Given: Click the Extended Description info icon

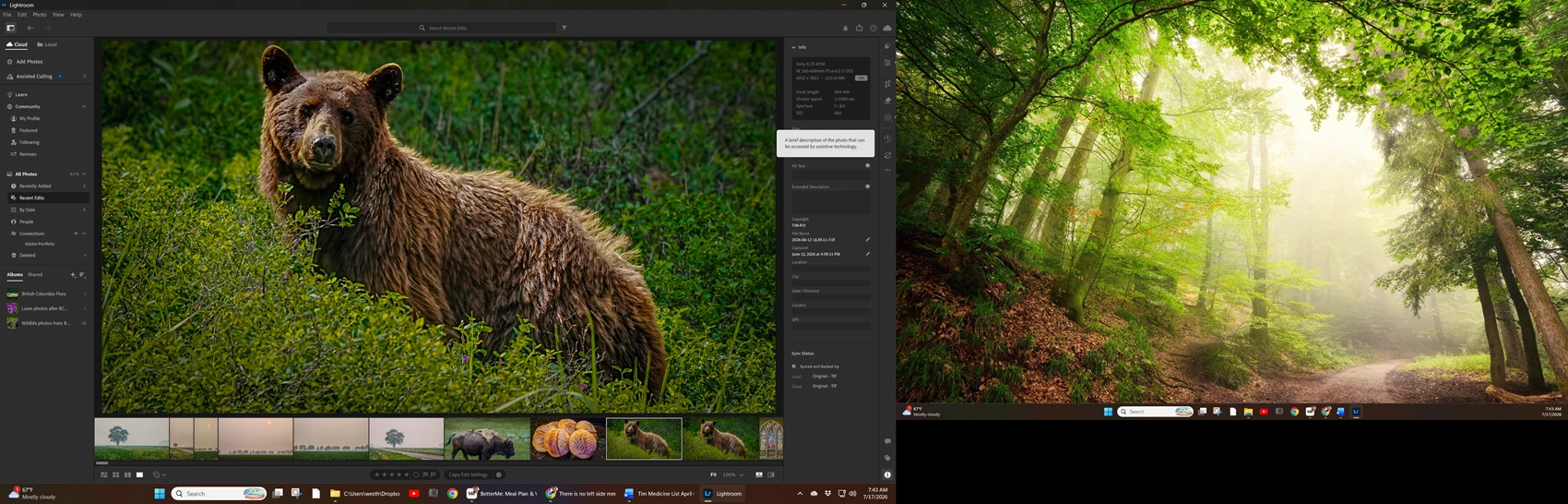Looking at the screenshot, I should (x=867, y=186).
